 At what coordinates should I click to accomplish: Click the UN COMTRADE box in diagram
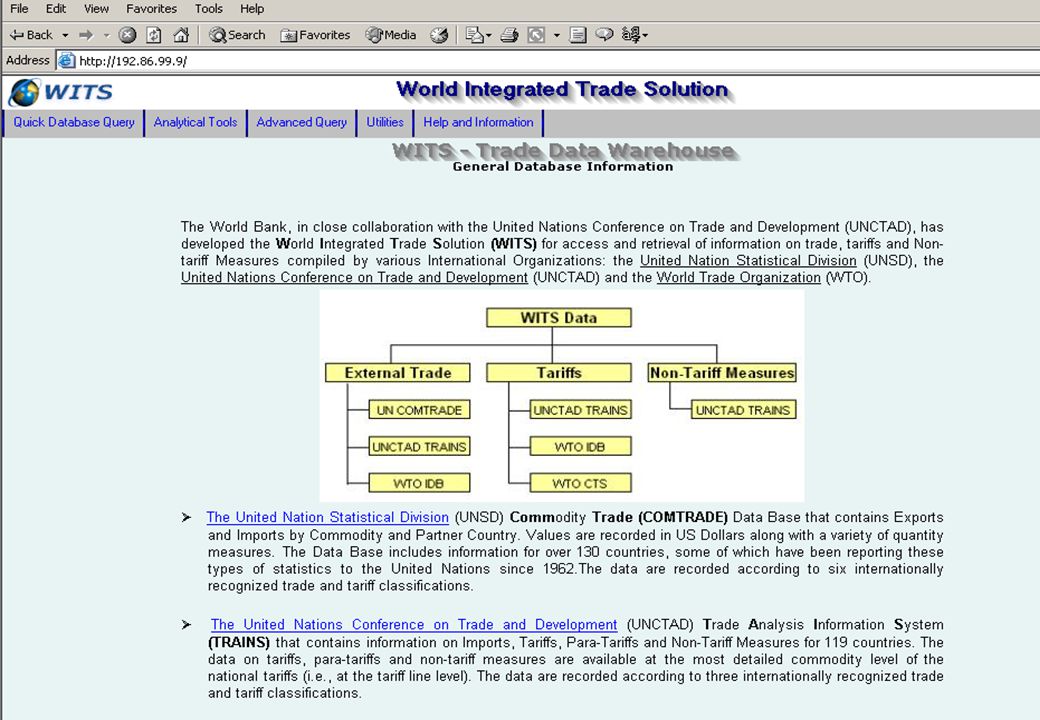(419, 410)
